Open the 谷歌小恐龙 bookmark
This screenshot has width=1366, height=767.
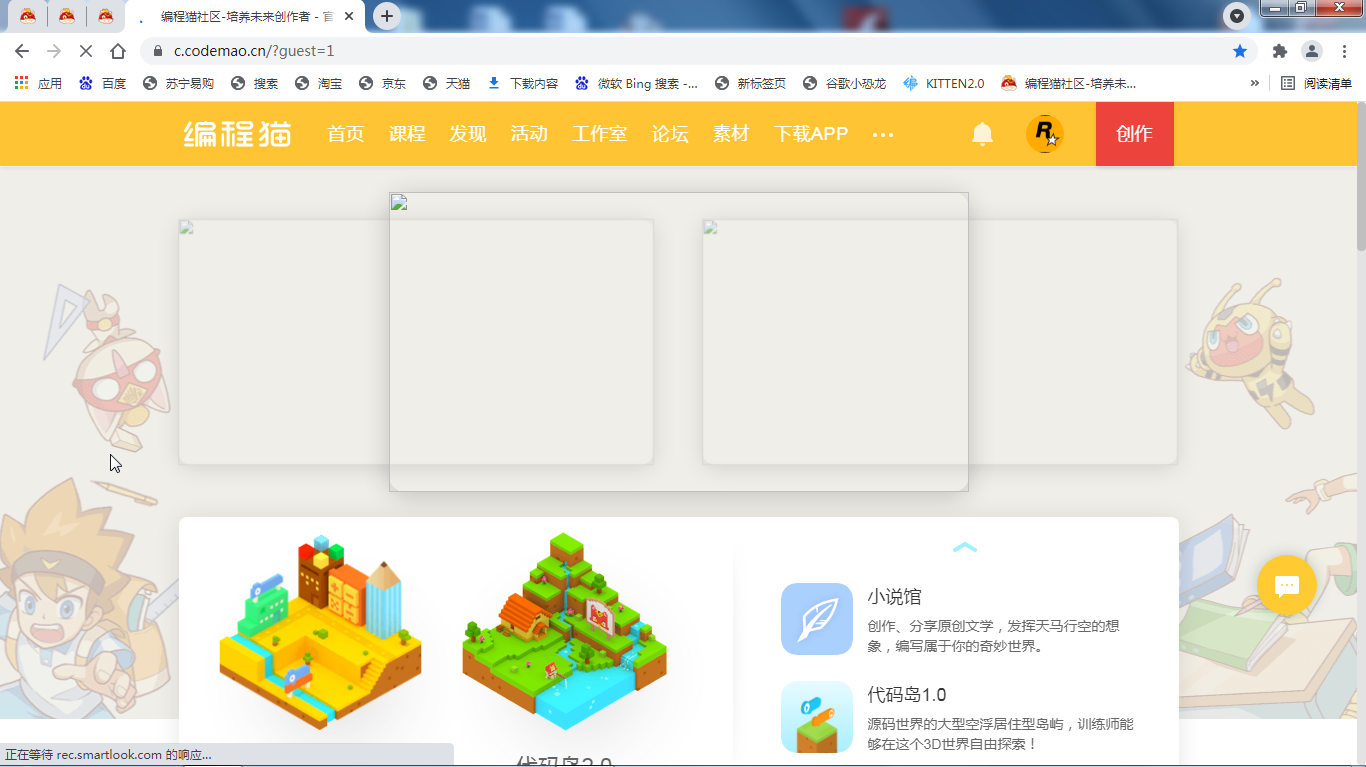[x=844, y=84]
